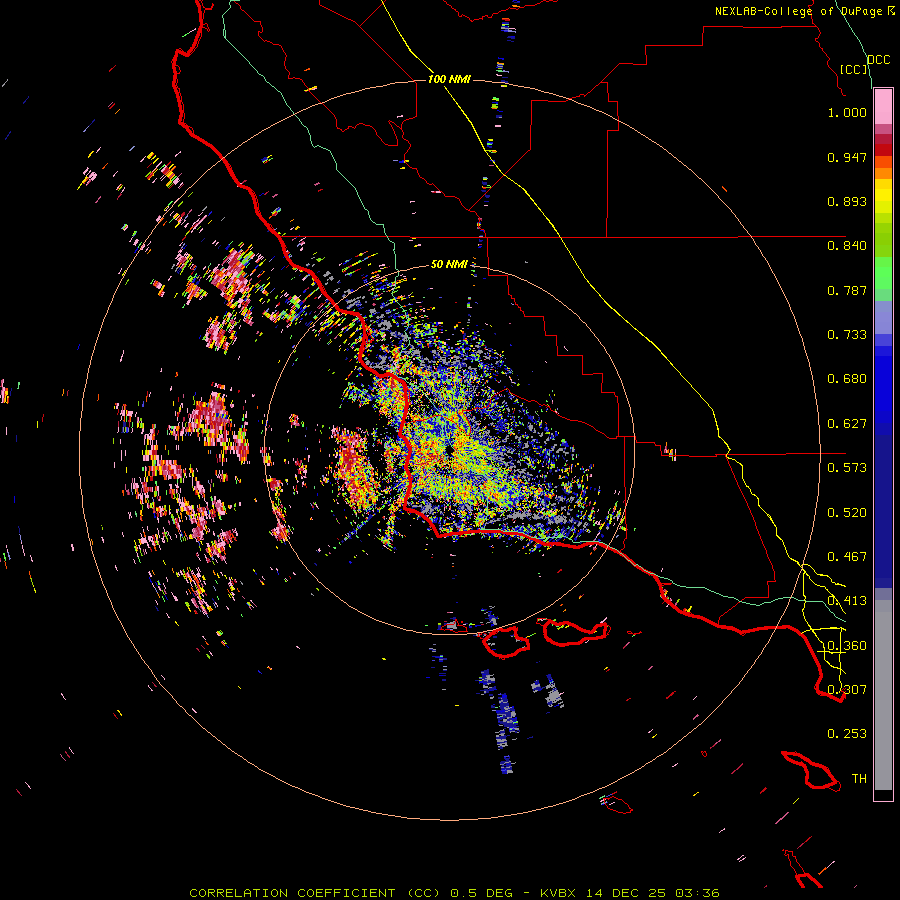Select the 0.573 scale value
Image resolution: width=900 pixels, height=900 pixels.
847,468
